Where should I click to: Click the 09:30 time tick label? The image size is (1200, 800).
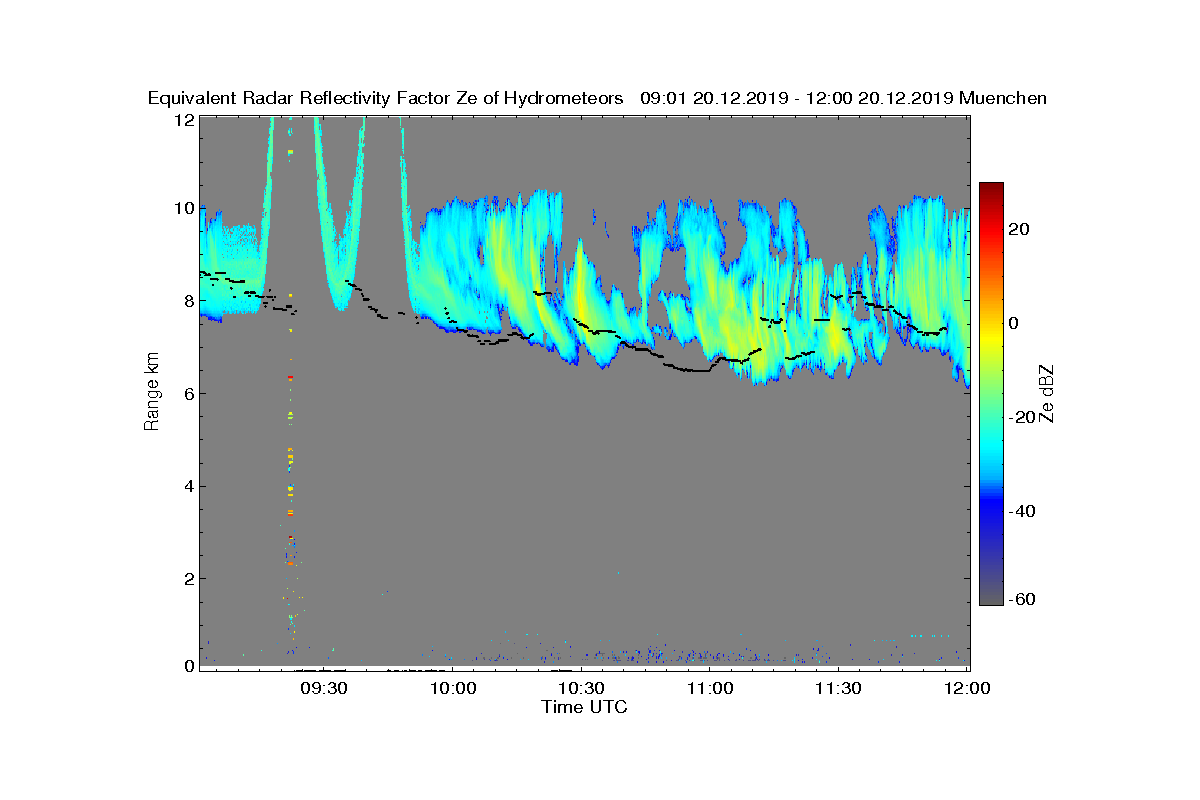324,688
